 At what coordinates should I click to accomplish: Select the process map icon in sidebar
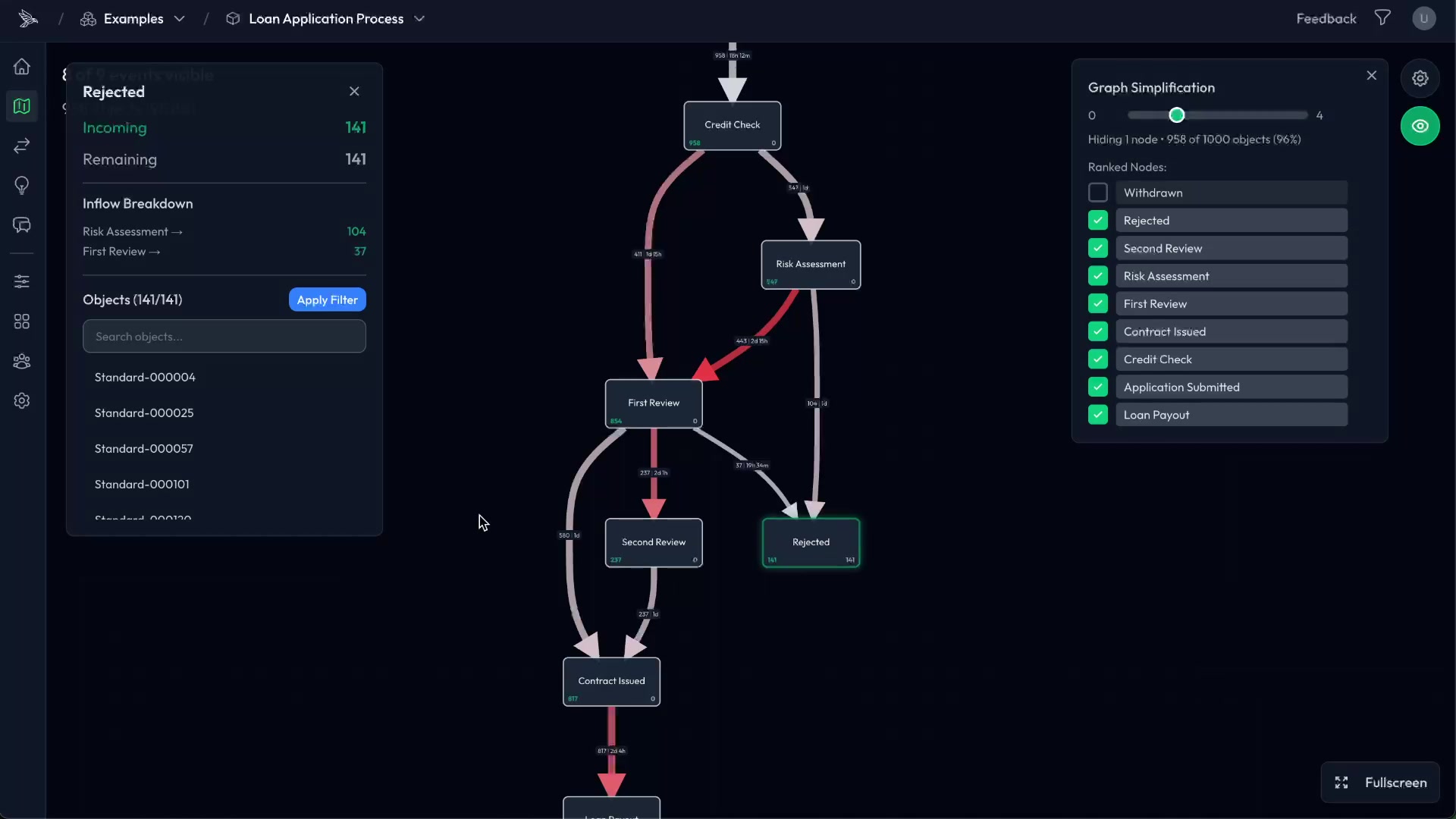[x=21, y=106]
